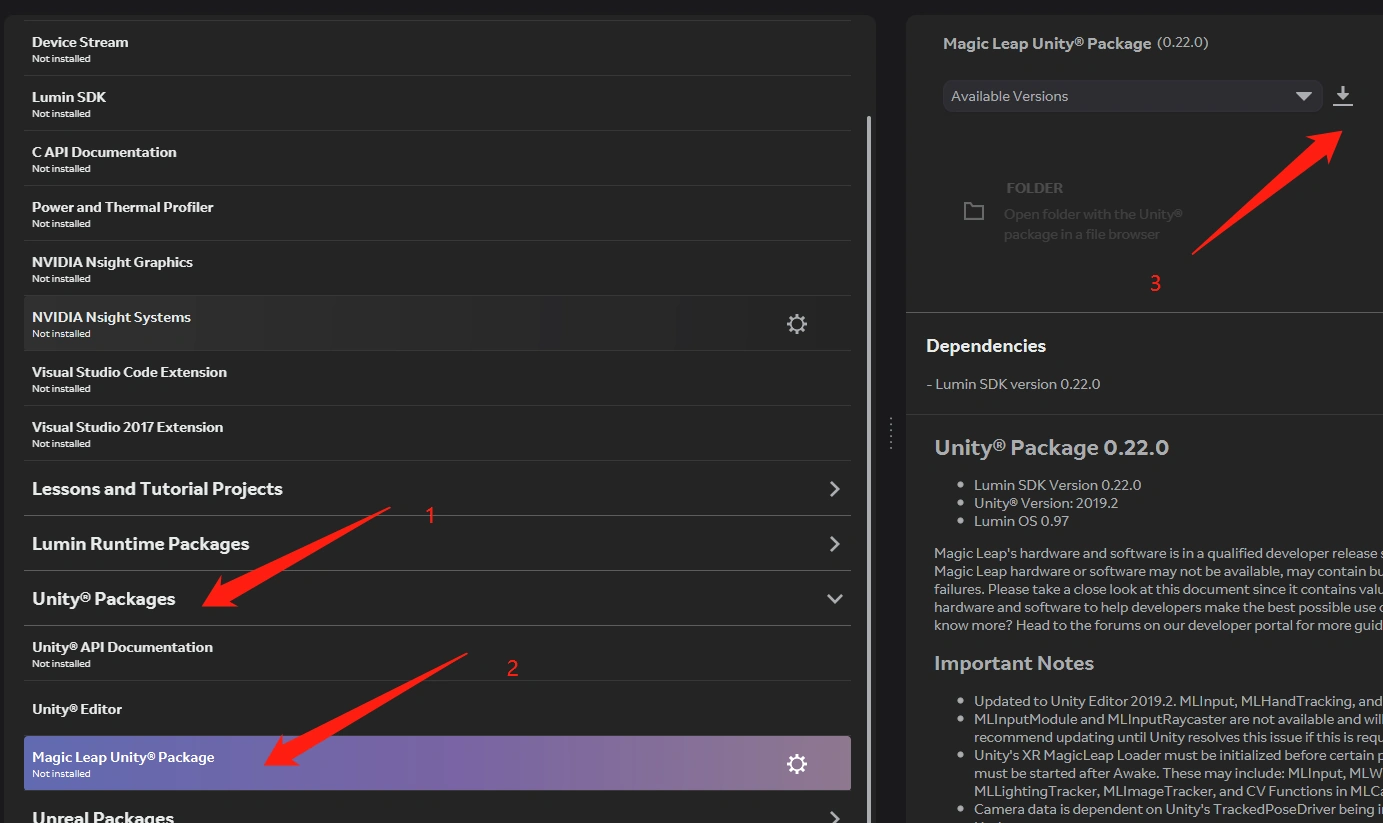Click the gear icon for Magic Leap Unity Package

(796, 764)
